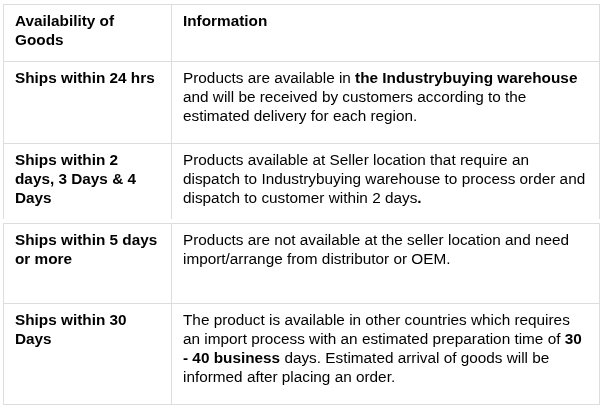The height and width of the screenshot is (407, 603).
Task: Click the "import/arrange from distributor or OEM" line
Action: 316,259
